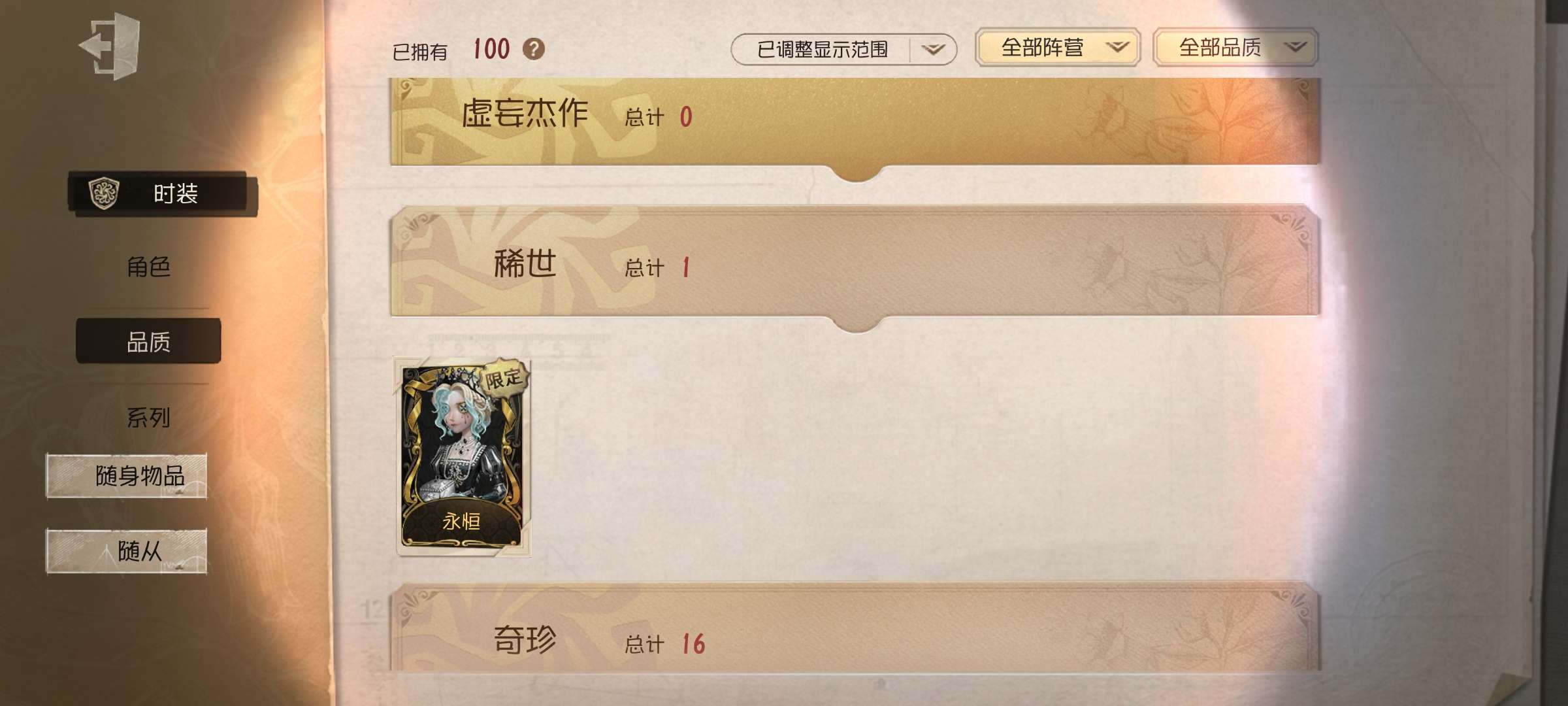Open the 已调整显示范围 dropdown

pyautogui.click(x=843, y=50)
